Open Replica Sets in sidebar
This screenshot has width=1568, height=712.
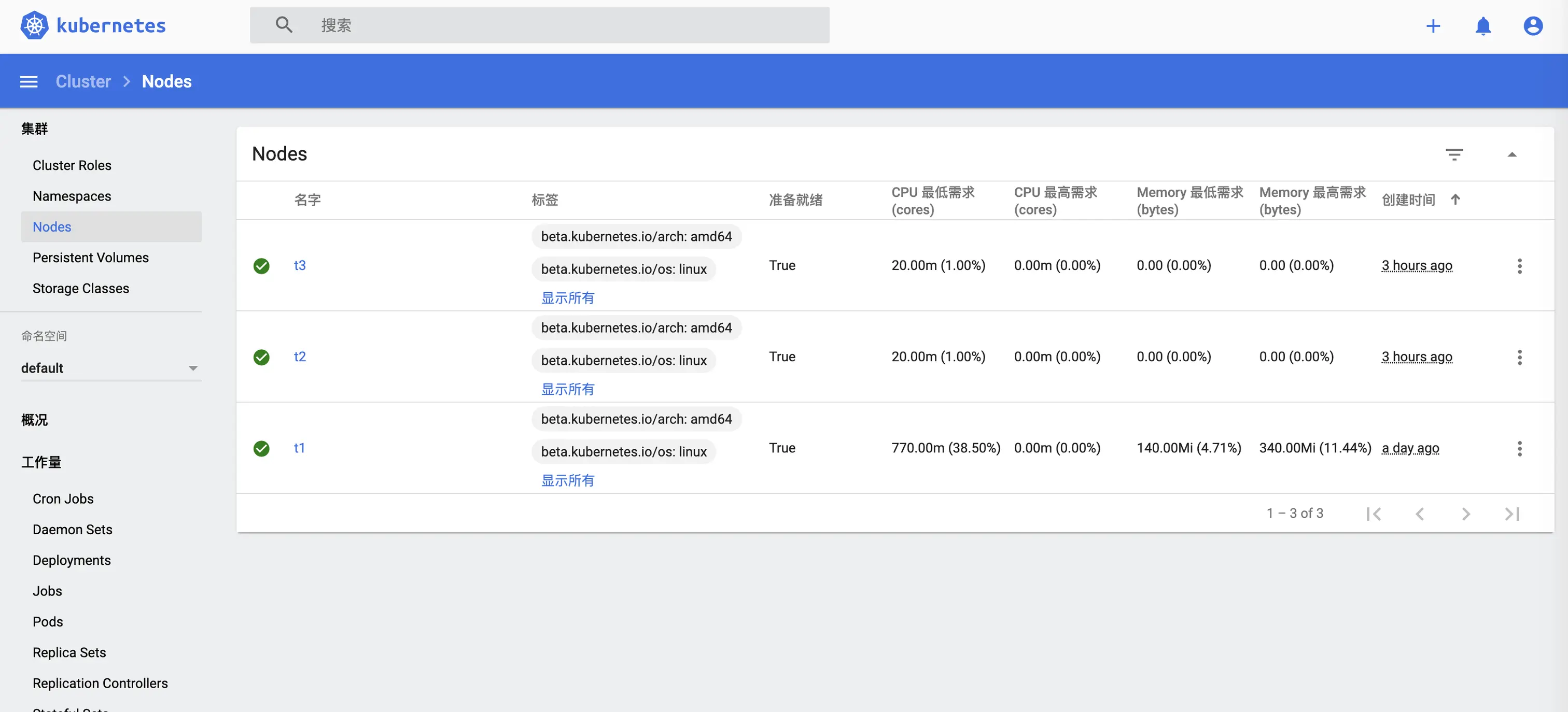point(69,652)
